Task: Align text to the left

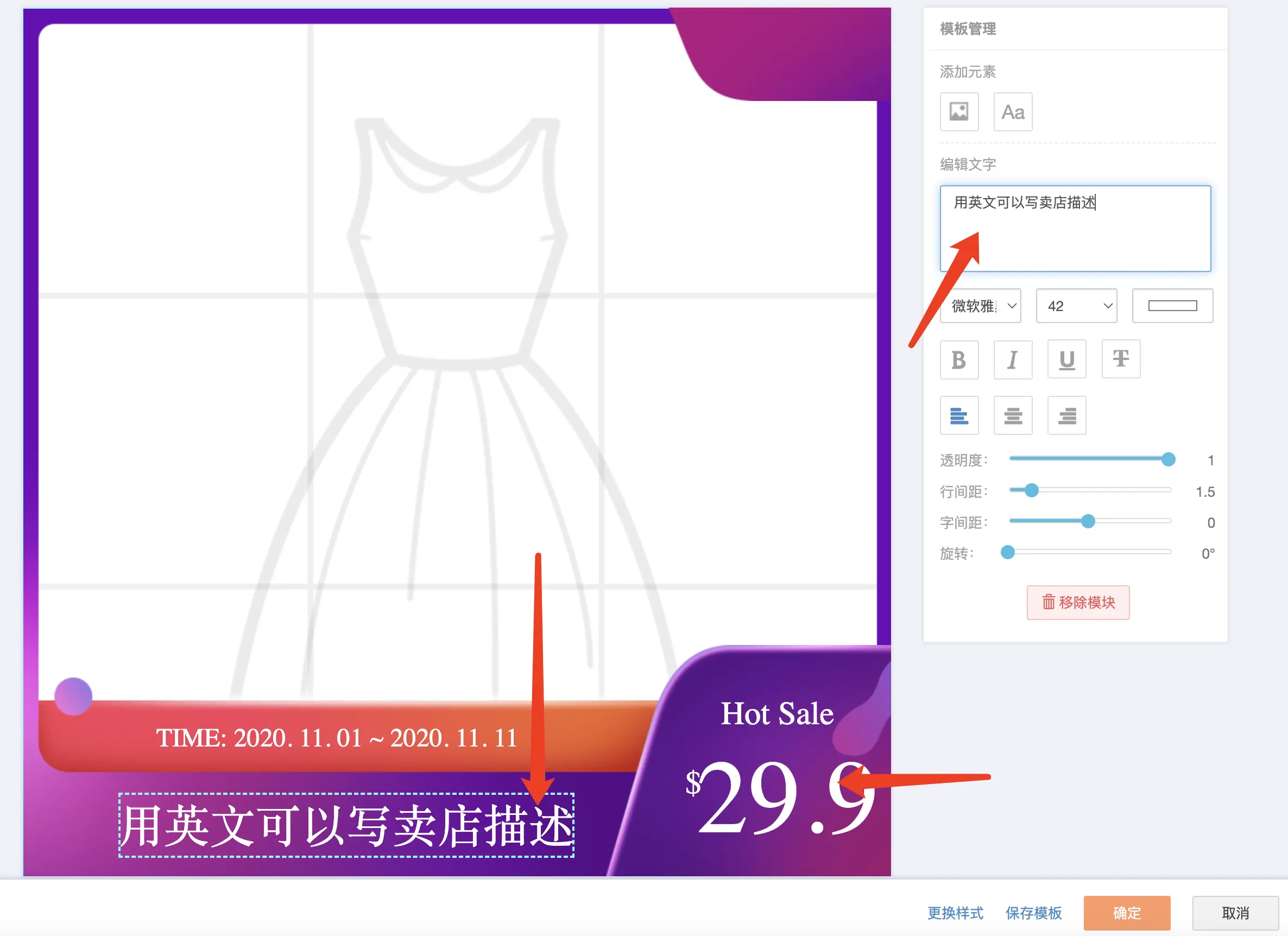Action: (958, 416)
